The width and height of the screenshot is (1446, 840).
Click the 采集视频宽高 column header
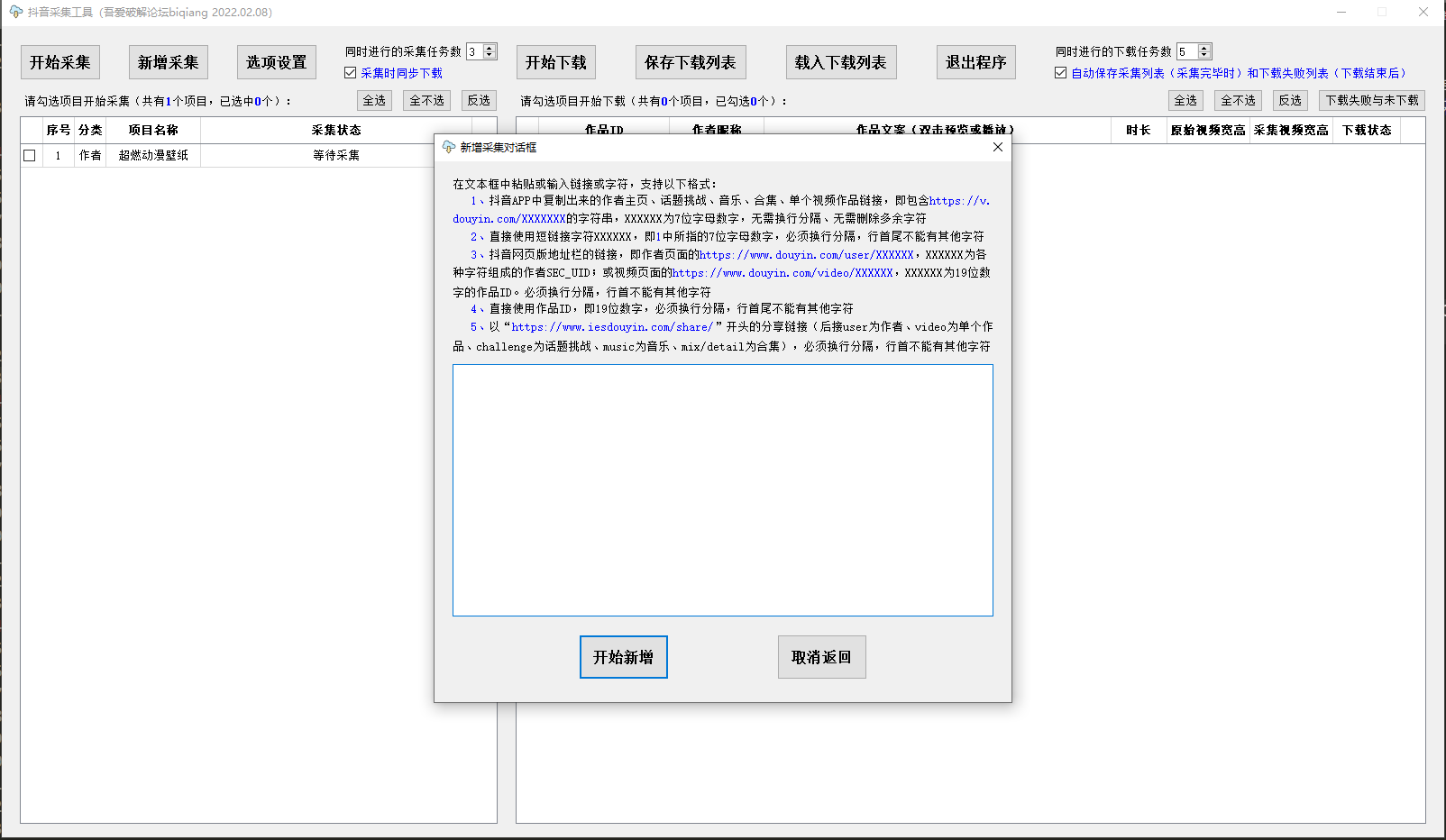(x=1291, y=130)
